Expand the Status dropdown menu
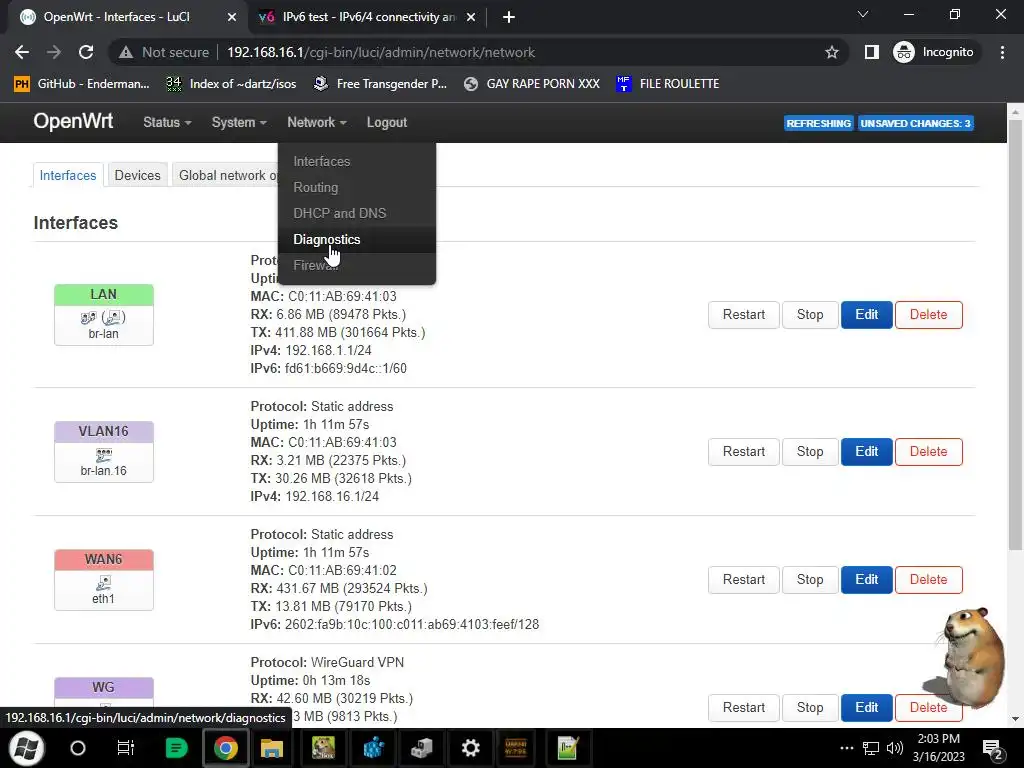Viewport: 1024px width, 768px height. pos(167,122)
